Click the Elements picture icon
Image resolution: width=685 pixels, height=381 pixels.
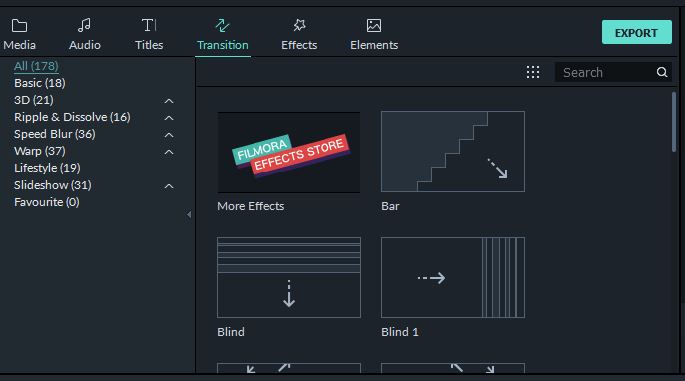tap(374, 25)
